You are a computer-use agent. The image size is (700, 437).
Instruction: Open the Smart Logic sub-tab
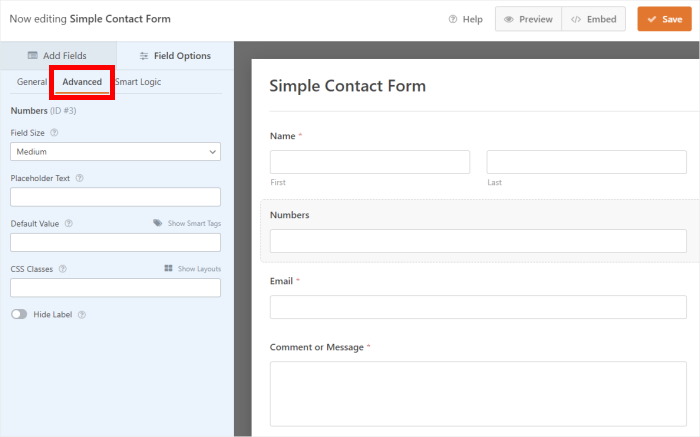[138, 82]
